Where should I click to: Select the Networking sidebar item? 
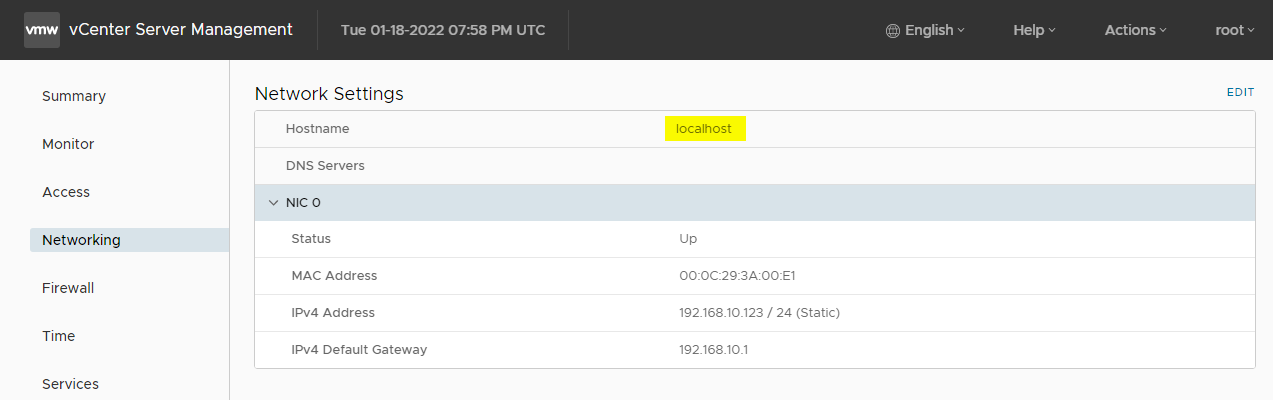click(x=129, y=240)
